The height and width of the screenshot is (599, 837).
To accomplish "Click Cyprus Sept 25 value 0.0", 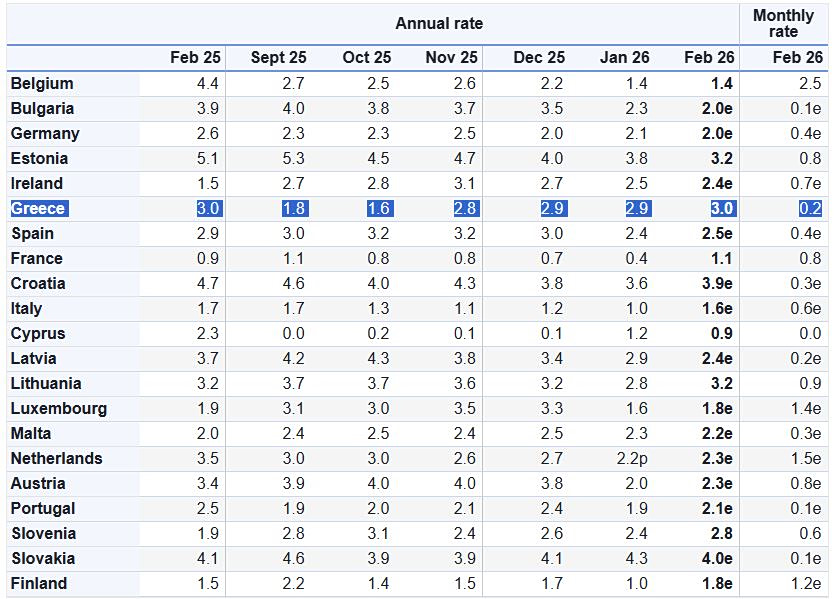I will coord(295,334).
